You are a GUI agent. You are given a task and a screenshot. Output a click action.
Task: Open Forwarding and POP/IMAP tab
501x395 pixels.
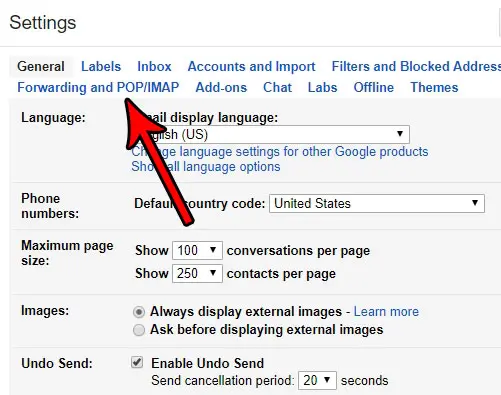click(x=98, y=87)
